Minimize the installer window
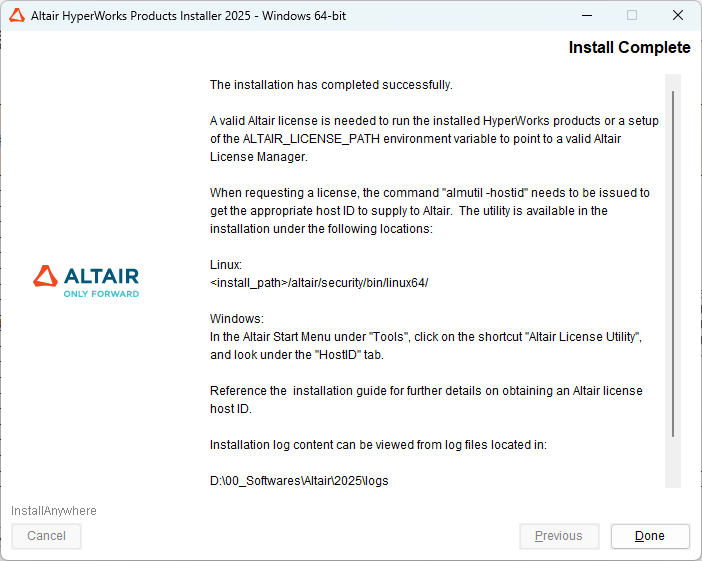 click(586, 16)
